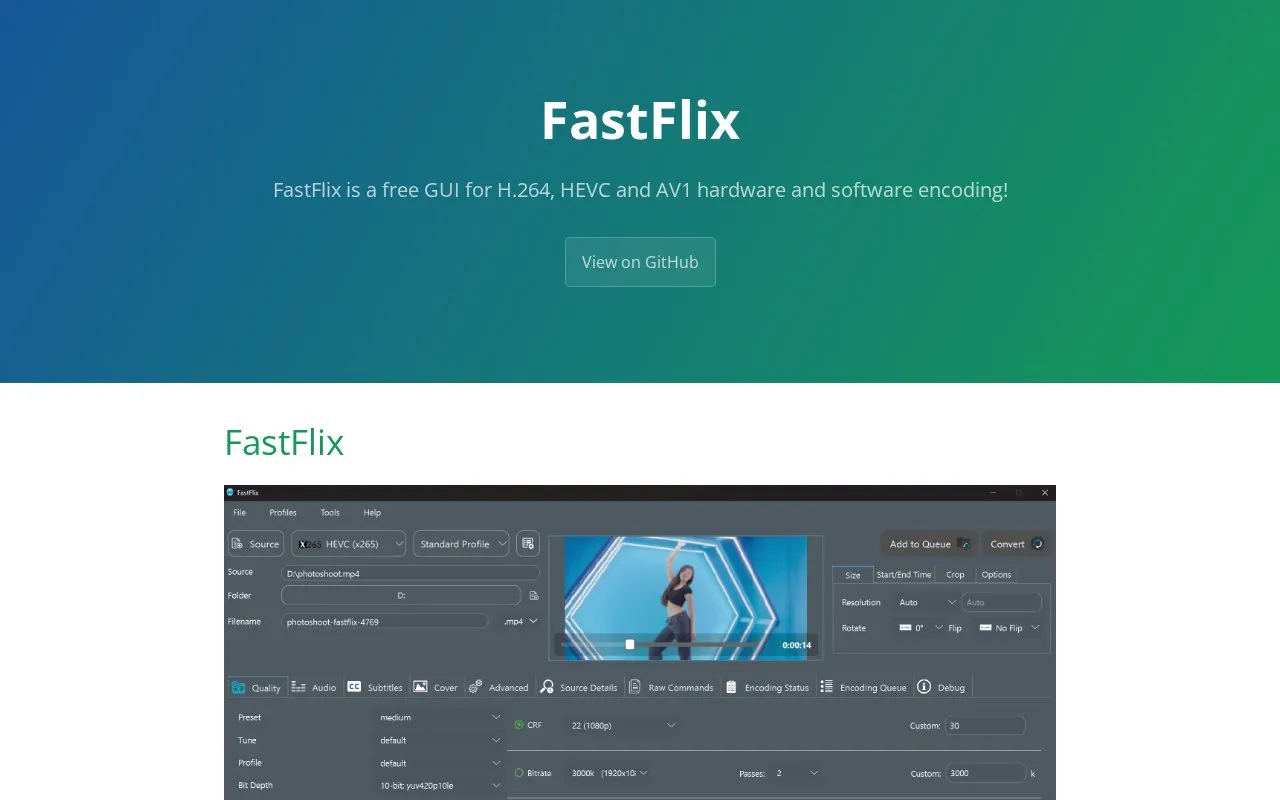Open the Tune default dropdown
This screenshot has height=800, width=1280.
(440, 740)
